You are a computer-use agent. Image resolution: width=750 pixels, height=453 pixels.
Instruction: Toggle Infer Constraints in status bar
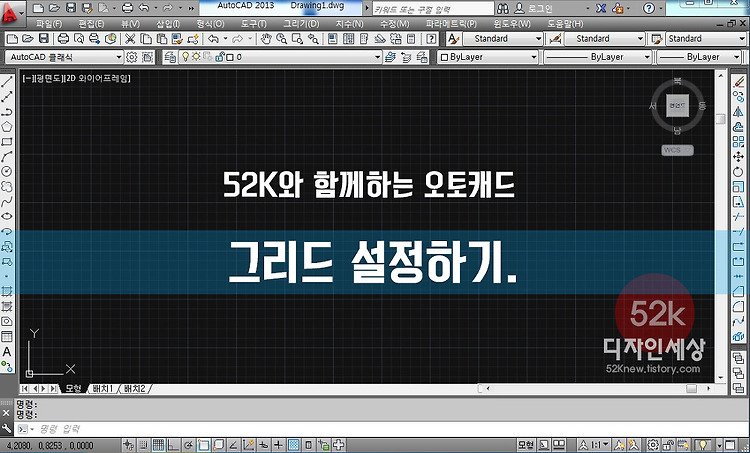pyautogui.click(x=128, y=445)
